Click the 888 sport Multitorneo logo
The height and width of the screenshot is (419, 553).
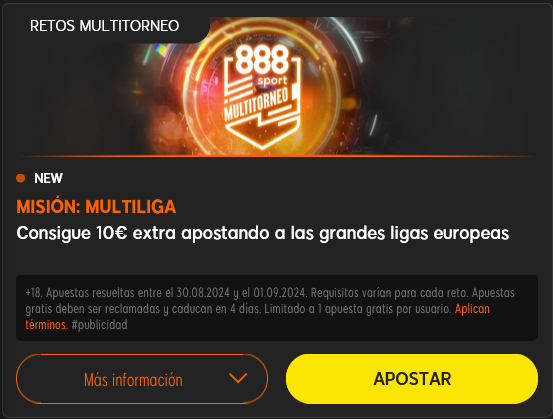262,97
